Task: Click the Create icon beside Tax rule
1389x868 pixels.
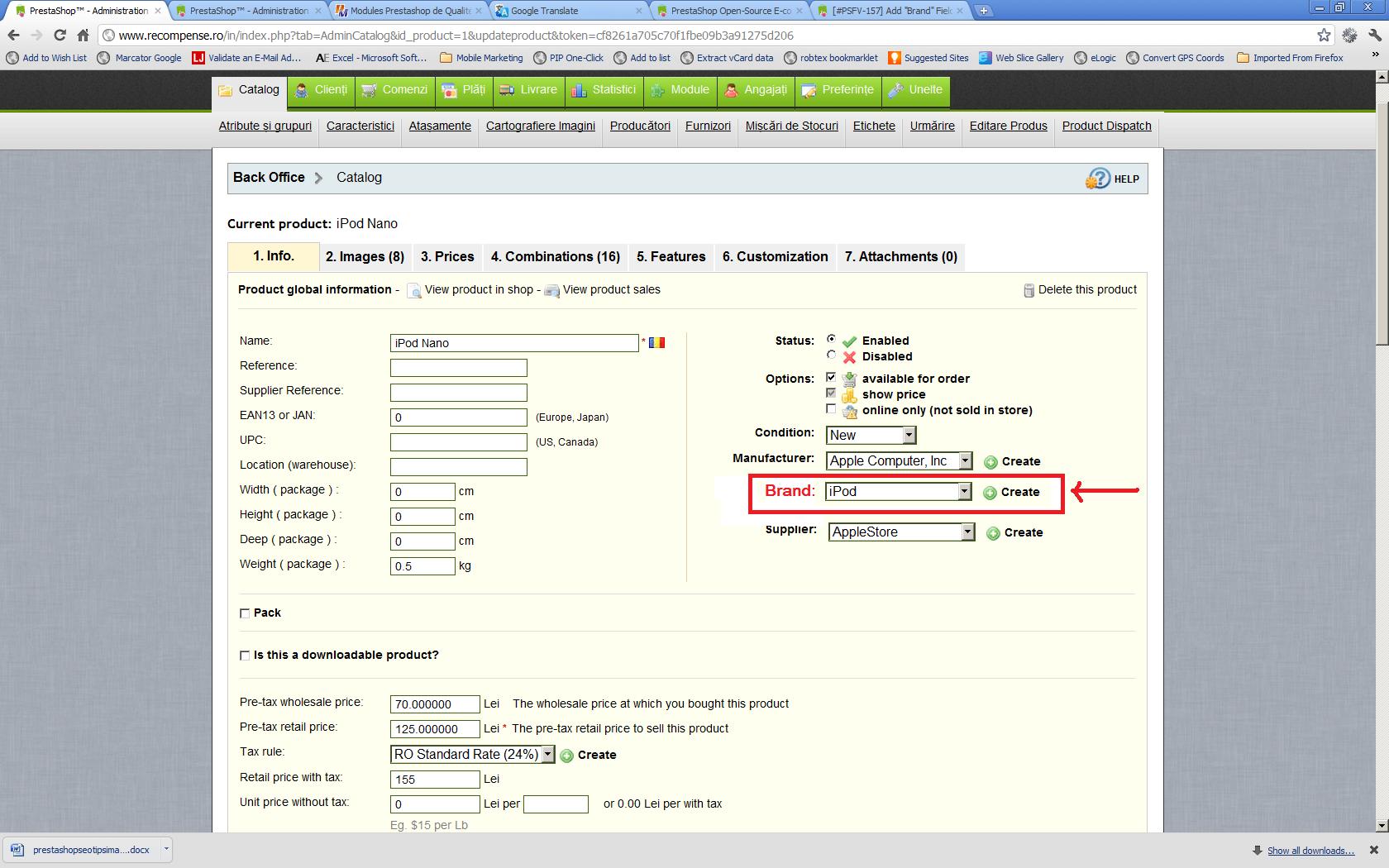Action: [x=567, y=756]
